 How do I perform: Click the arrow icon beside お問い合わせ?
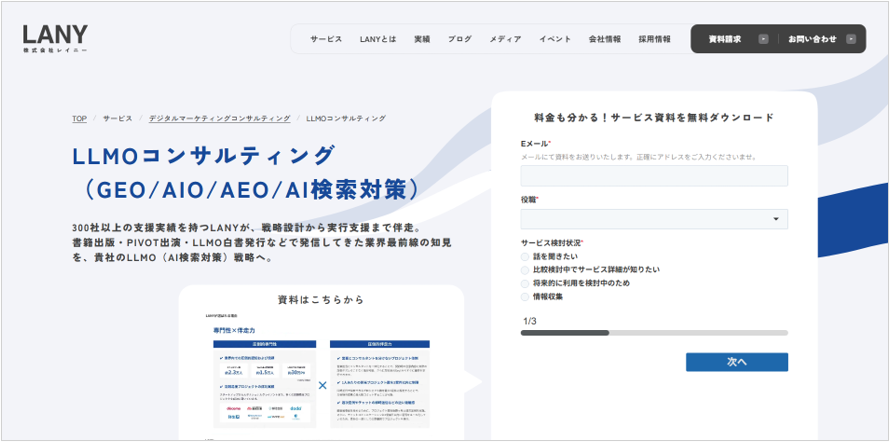tap(850, 39)
